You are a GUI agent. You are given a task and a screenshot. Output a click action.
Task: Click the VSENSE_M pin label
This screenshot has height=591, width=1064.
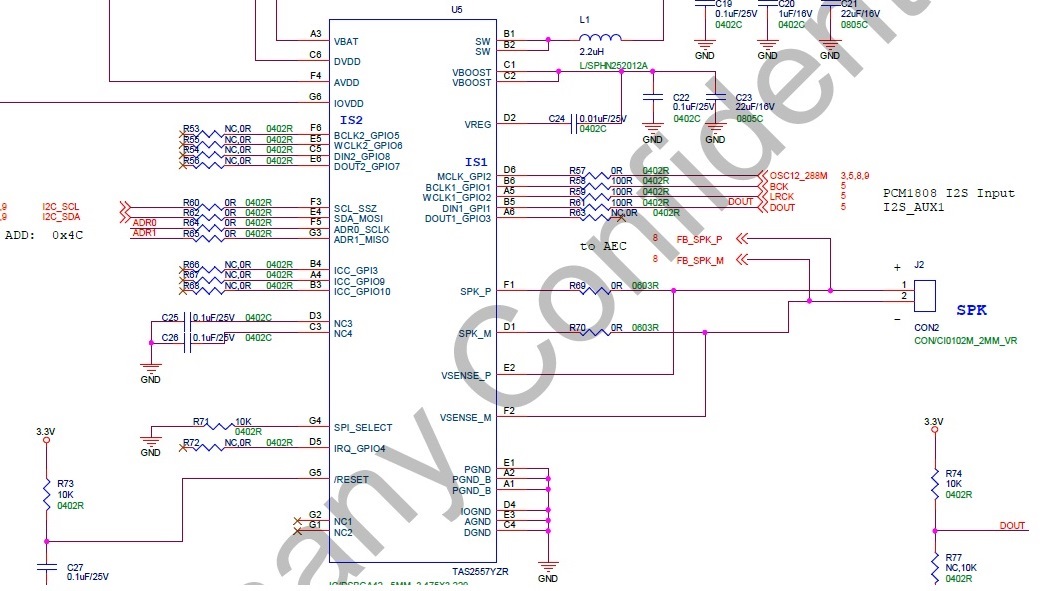(466, 418)
